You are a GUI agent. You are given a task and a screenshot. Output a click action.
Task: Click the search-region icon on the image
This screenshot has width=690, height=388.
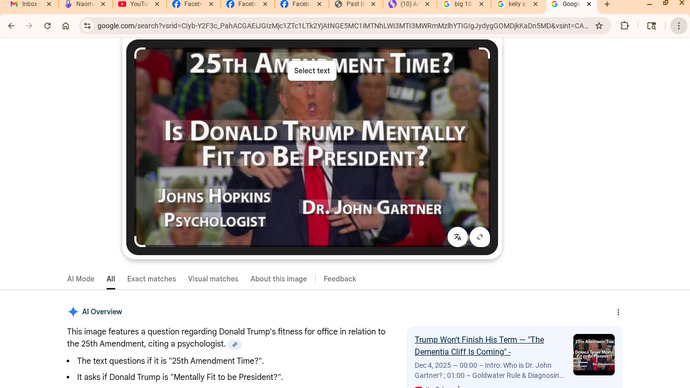(480, 237)
